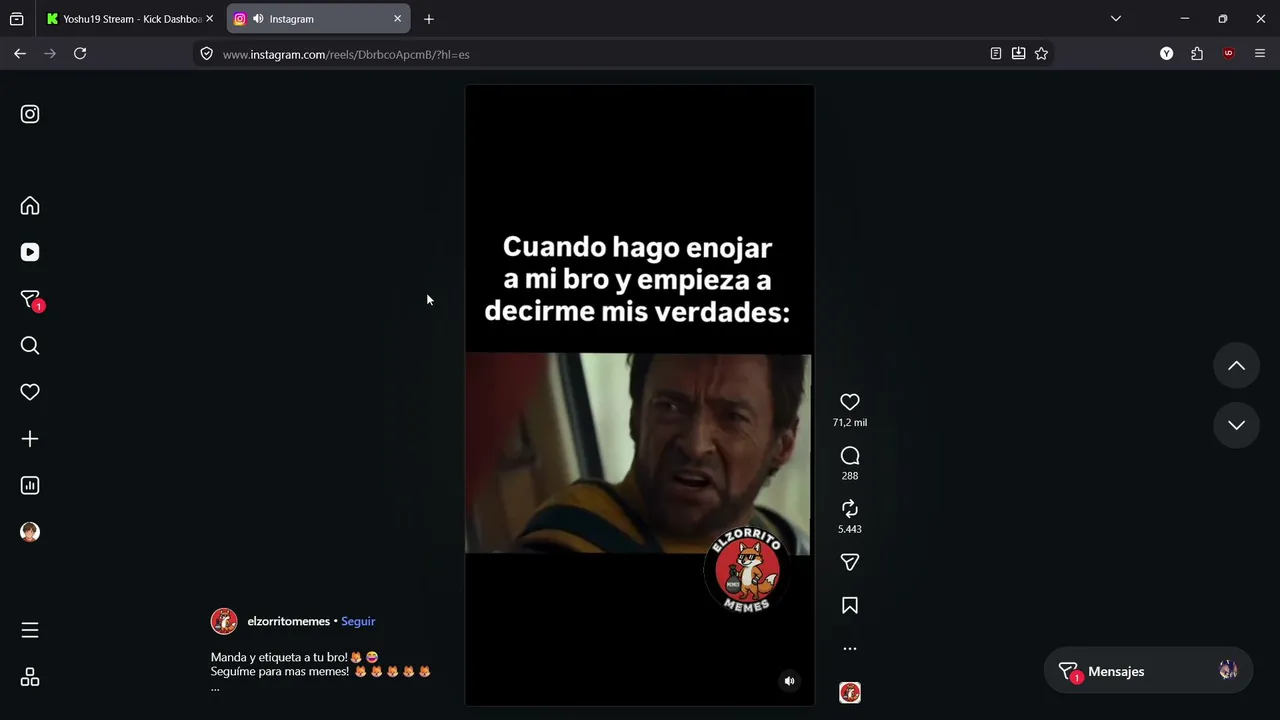Image resolution: width=1280 pixels, height=720 pixels.
Task: Open direct messages icon in sidebar
Action: [x=30, y=299]
